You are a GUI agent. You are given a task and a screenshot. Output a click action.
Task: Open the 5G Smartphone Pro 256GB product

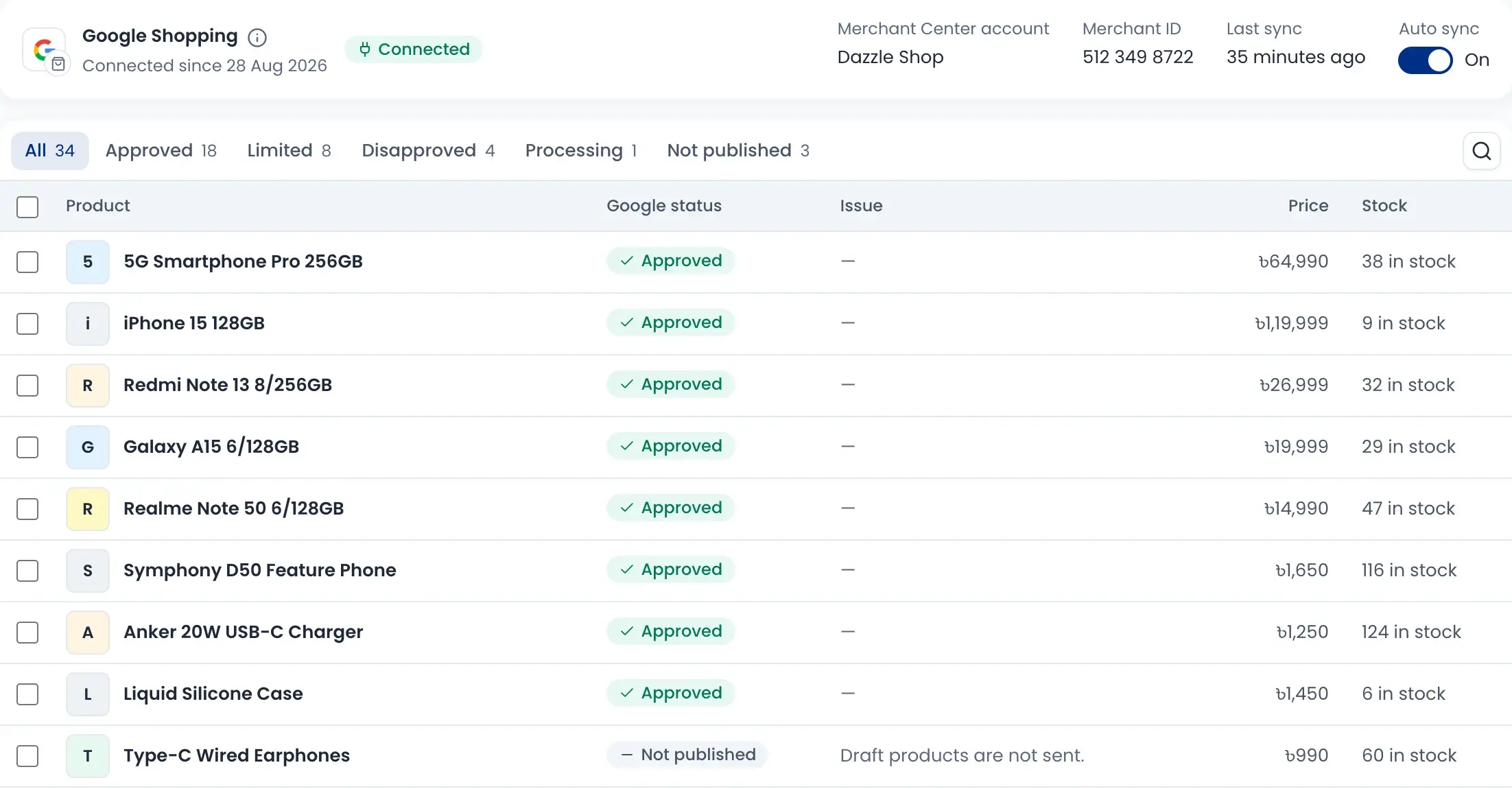(x=243, y=261)
